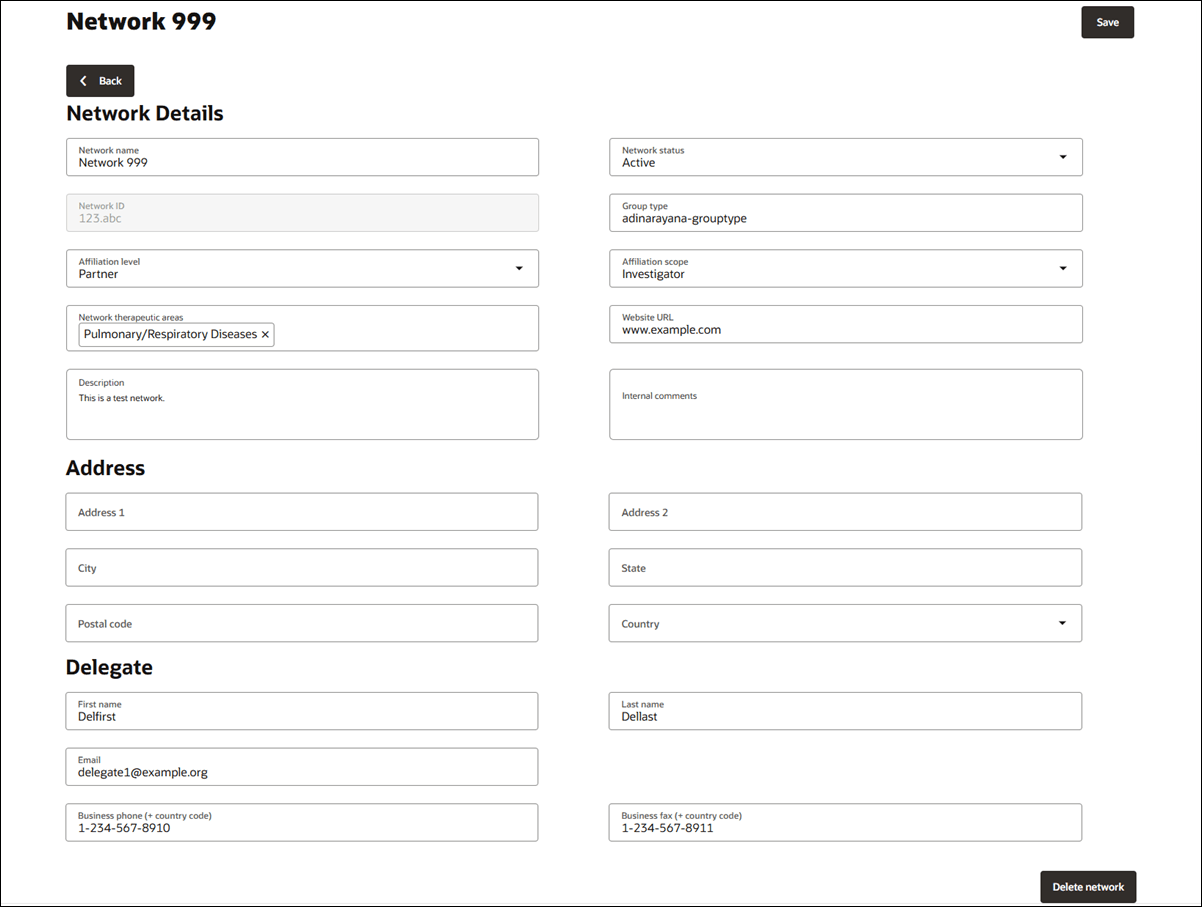Viewport: 1202px width, 907px height.
Task: Click the Internal comments text area
Action: (845, 404)
